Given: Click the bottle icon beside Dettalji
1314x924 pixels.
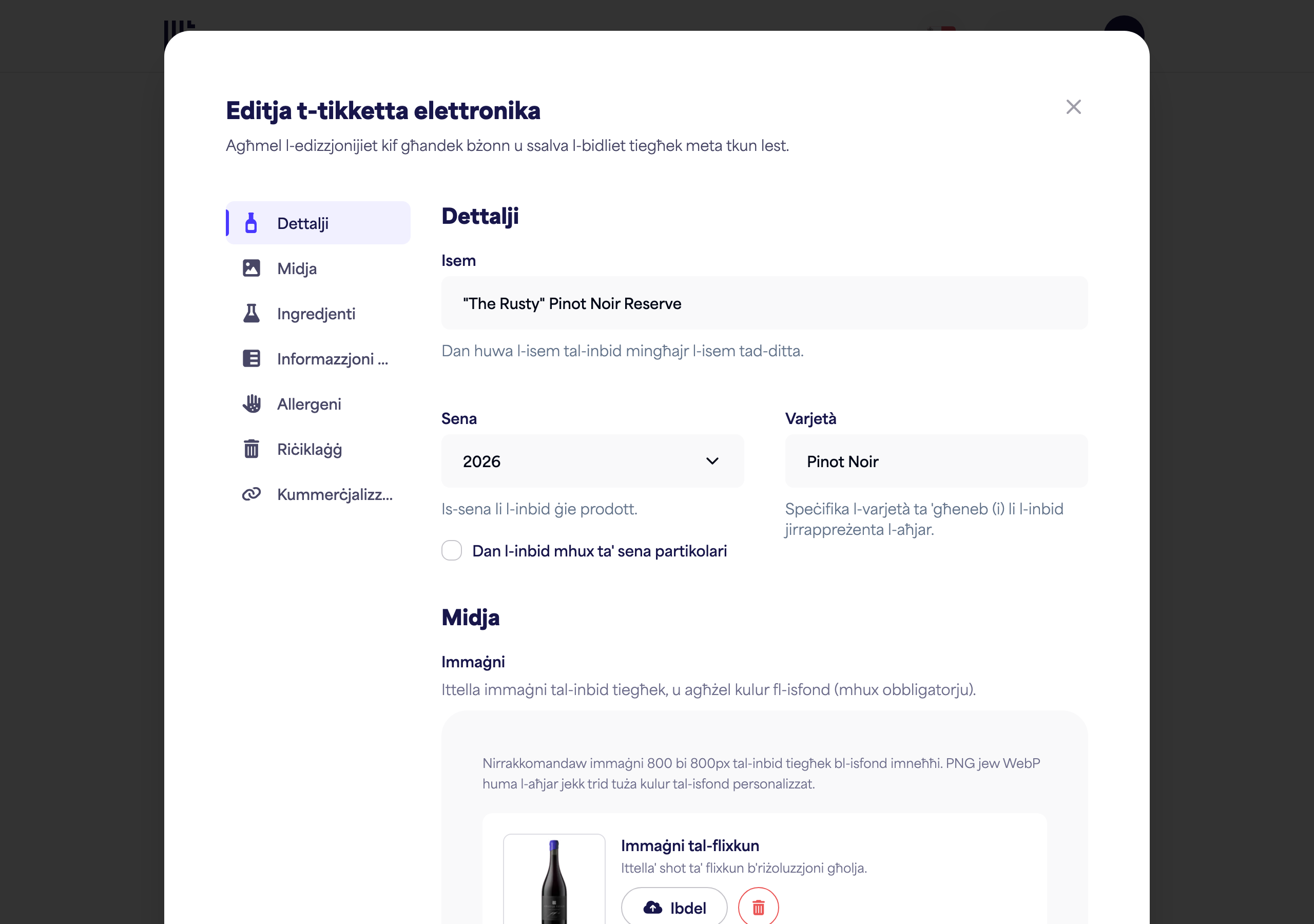Looking at the screenshot, I should tap(250, 223).
